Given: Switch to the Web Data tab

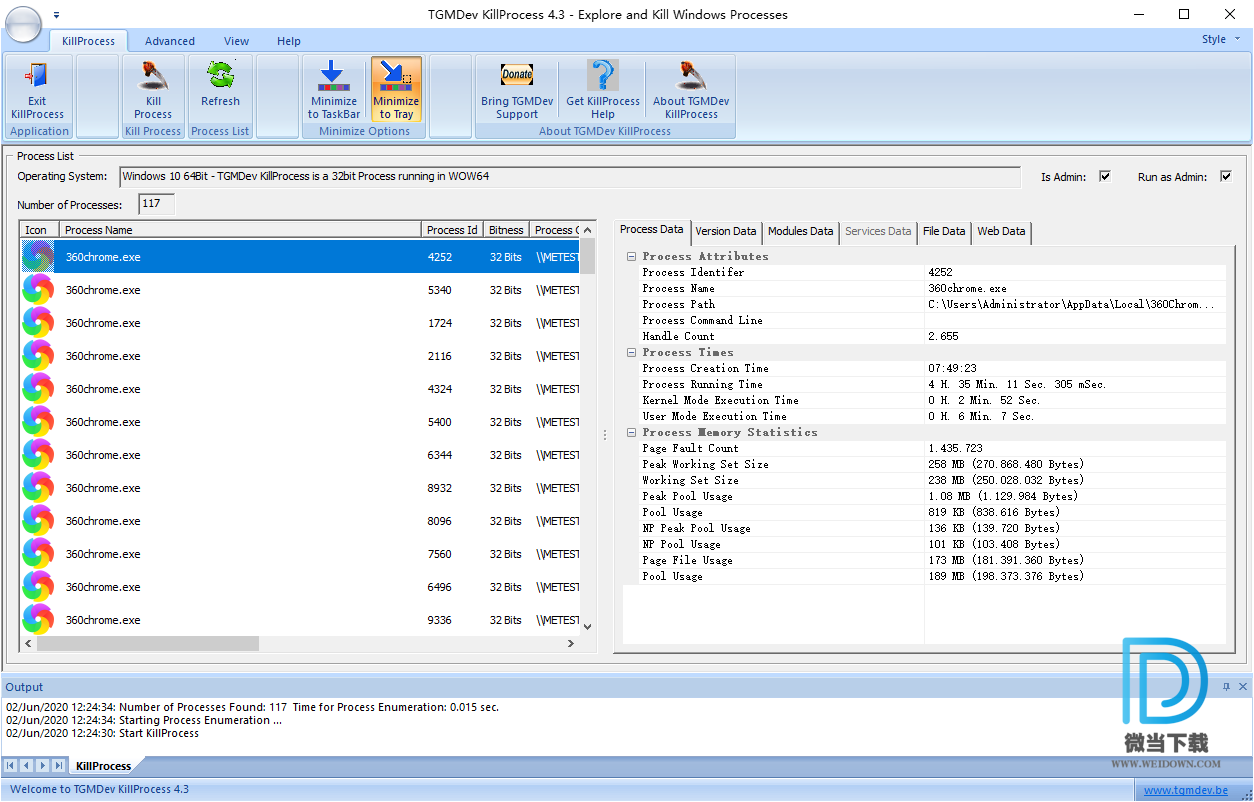Looking at the screenshot, I should coord(1001,231).
